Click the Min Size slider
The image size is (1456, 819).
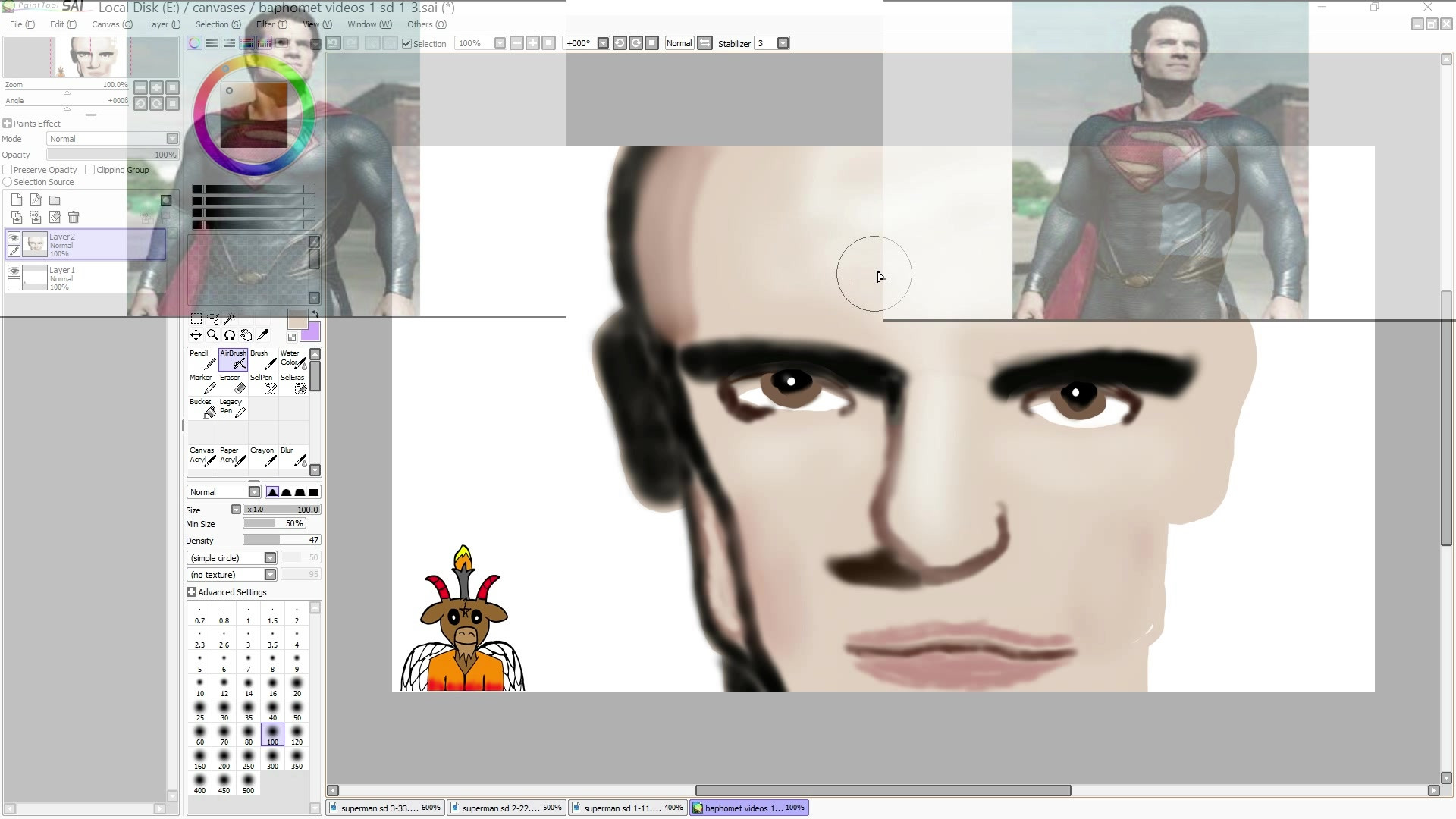pyautogui.click(x=274, y=524)
